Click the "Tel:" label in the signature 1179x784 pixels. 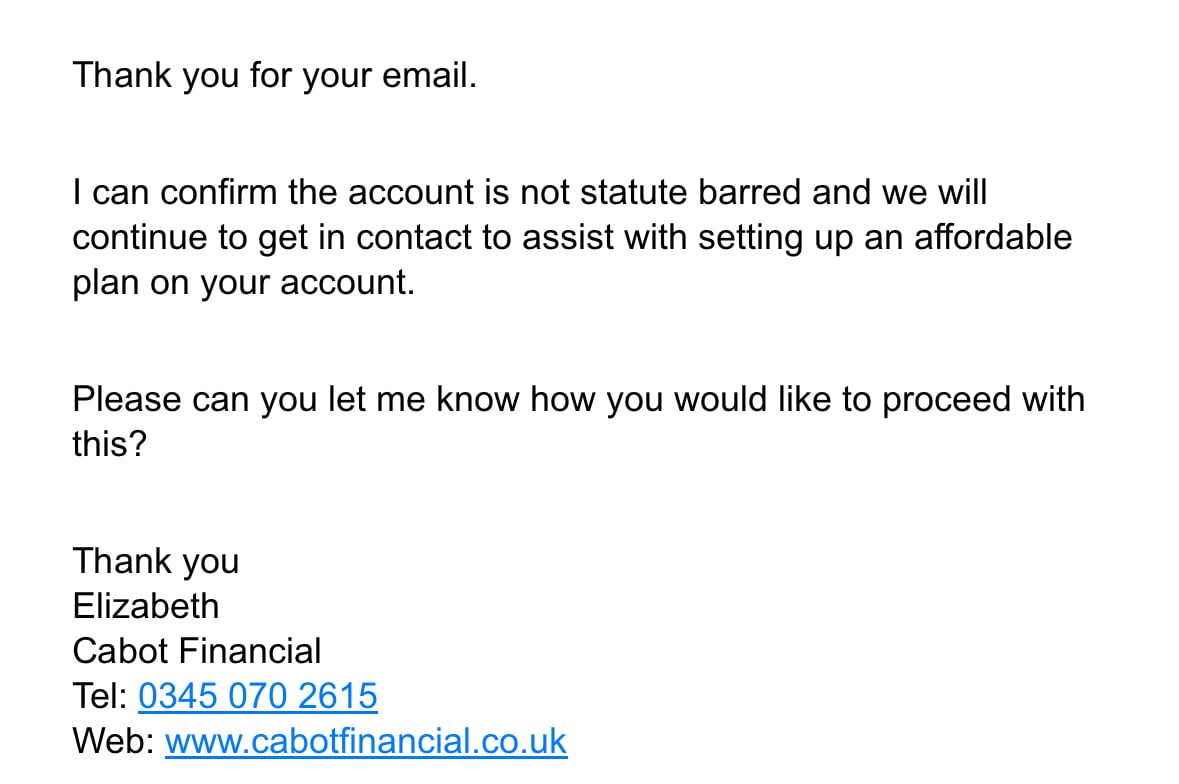click(x=100, y=696)
